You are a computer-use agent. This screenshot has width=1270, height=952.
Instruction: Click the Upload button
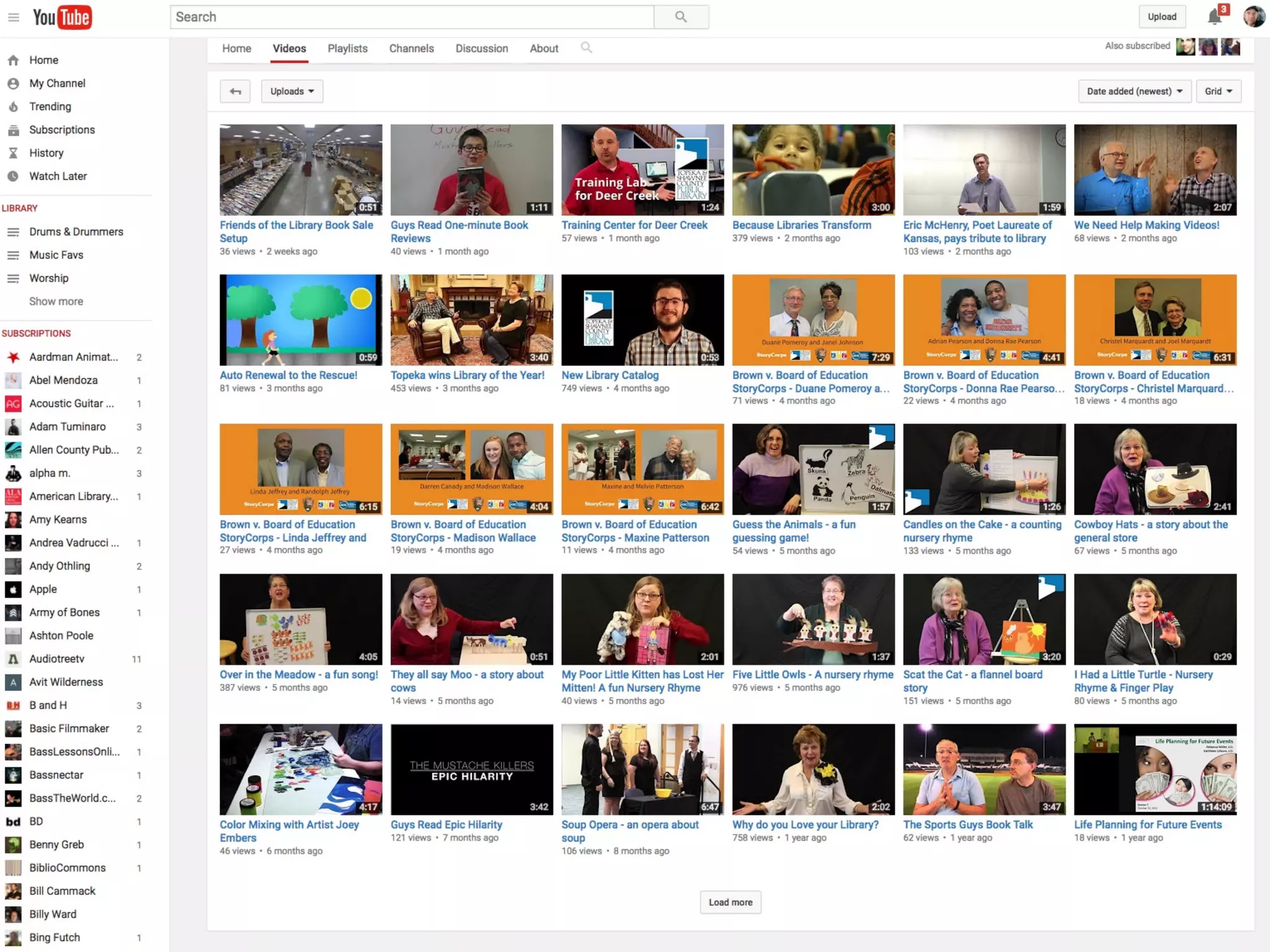(1161, 17)
